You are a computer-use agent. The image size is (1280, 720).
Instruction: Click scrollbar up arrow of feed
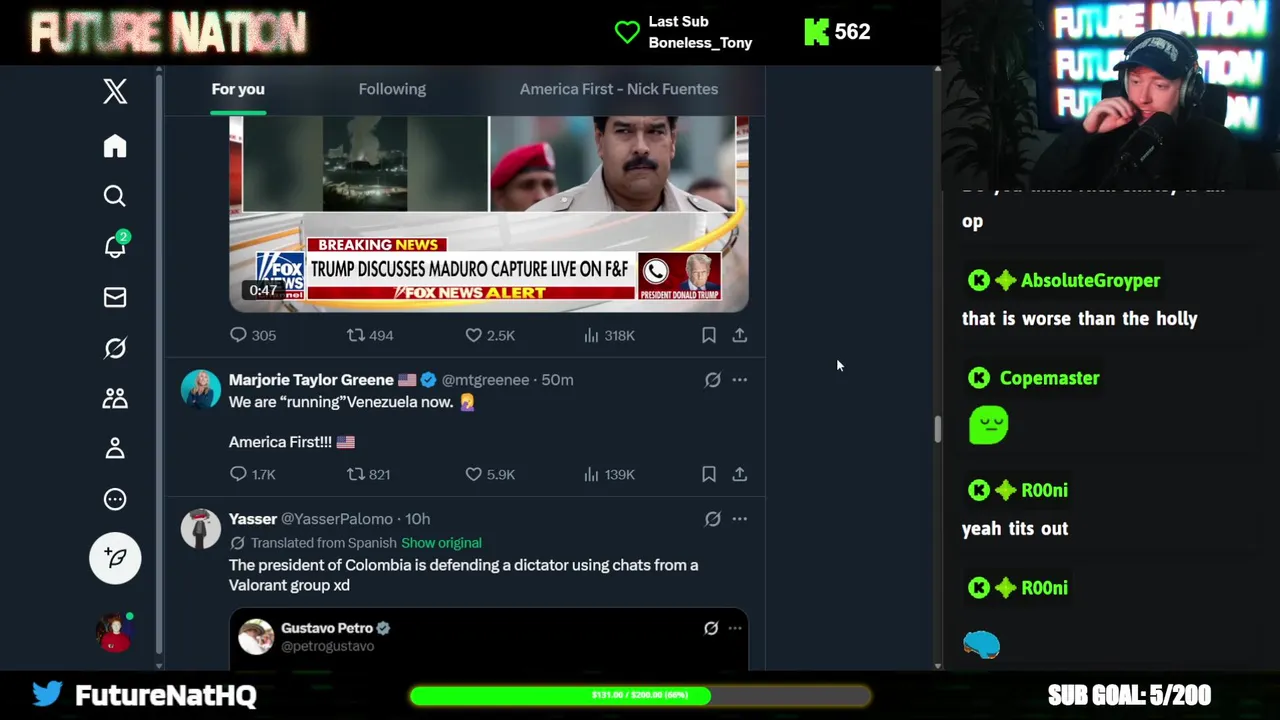(937, 70)
